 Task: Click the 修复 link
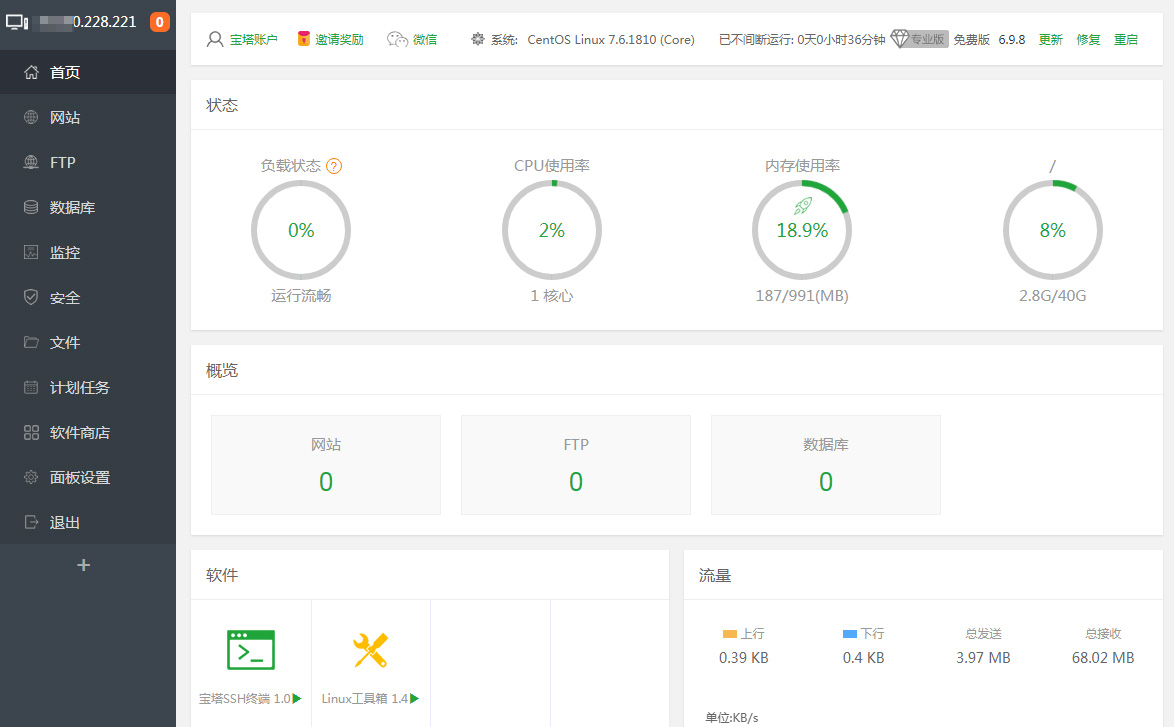coord(1088,40)
